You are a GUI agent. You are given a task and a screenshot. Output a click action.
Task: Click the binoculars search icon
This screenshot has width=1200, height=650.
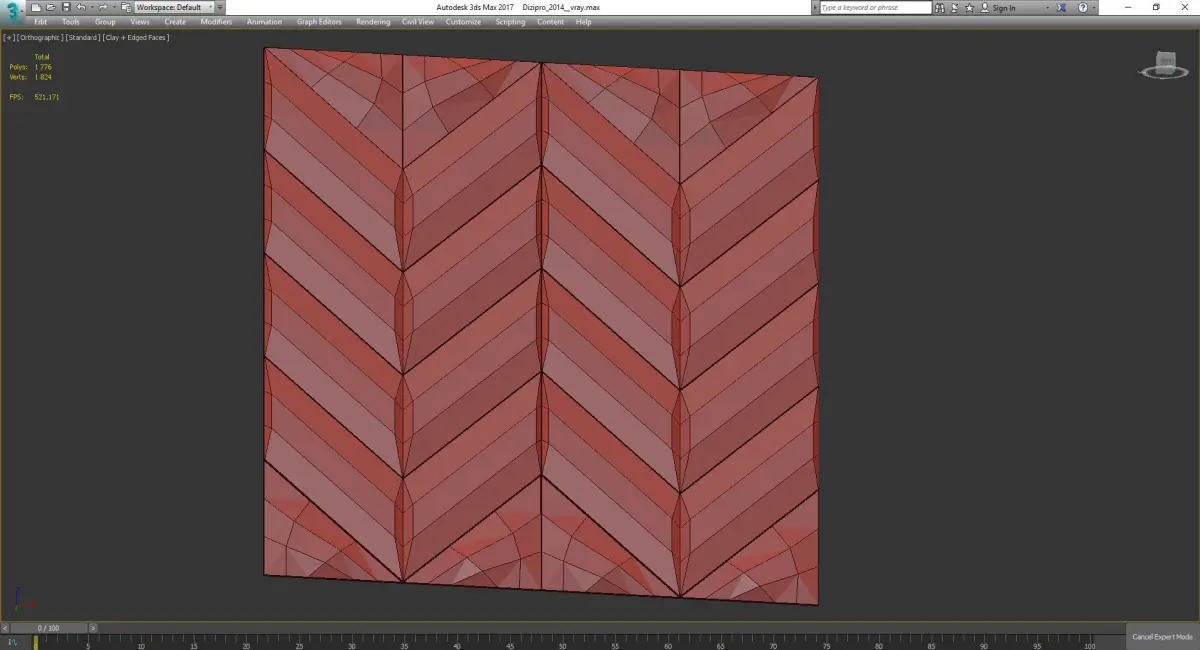pos(940,7)
